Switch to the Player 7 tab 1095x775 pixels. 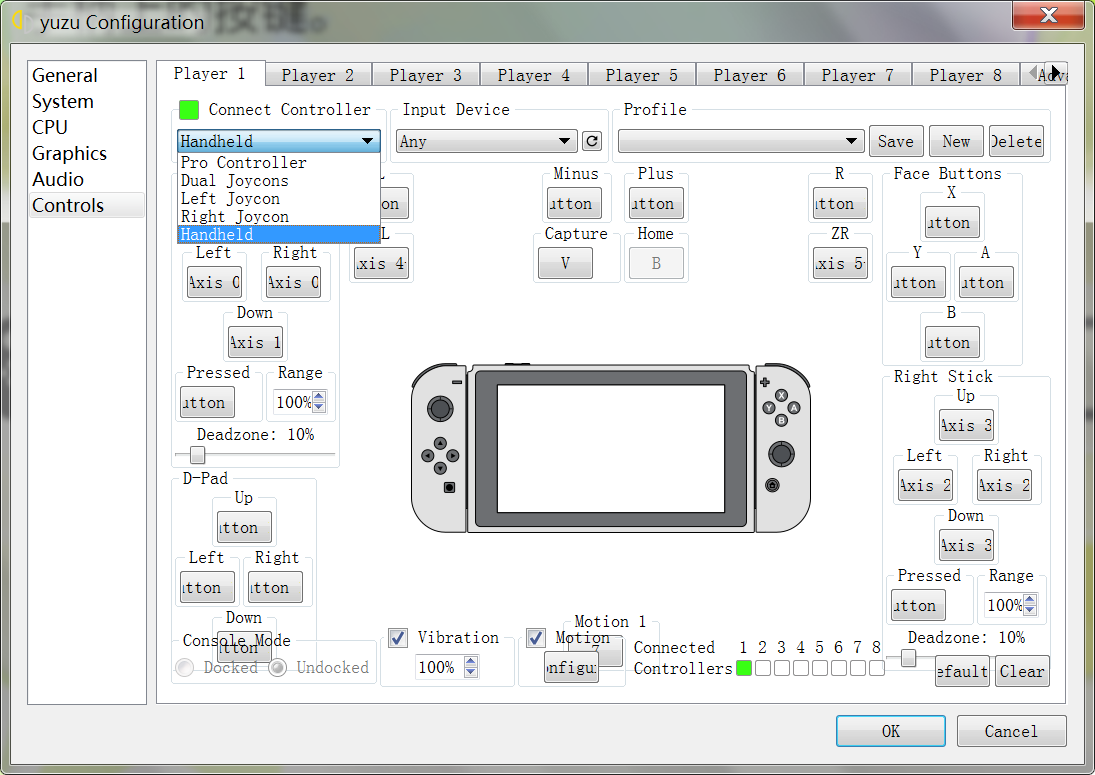[858, 75]
